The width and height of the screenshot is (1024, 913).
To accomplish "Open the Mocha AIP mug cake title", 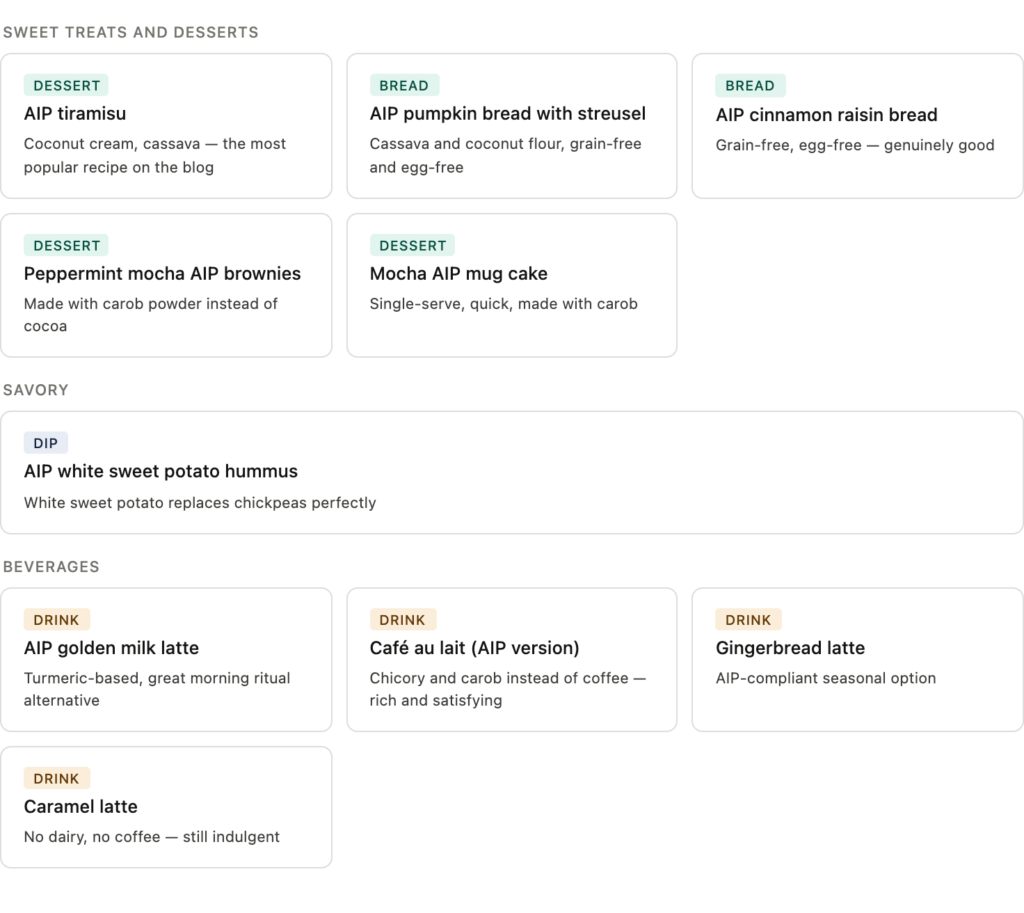I will tap(458, 274).
